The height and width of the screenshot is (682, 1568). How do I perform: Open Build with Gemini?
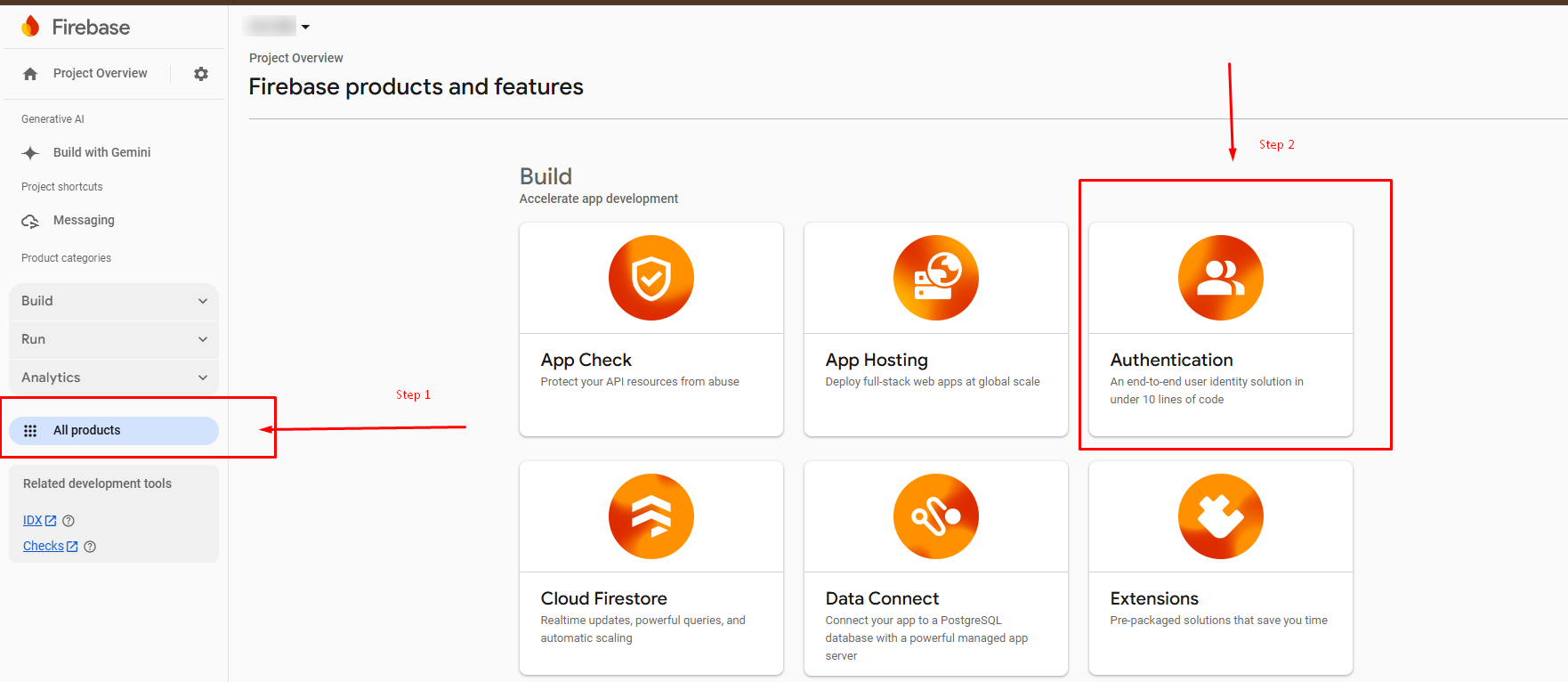[101, 152]
